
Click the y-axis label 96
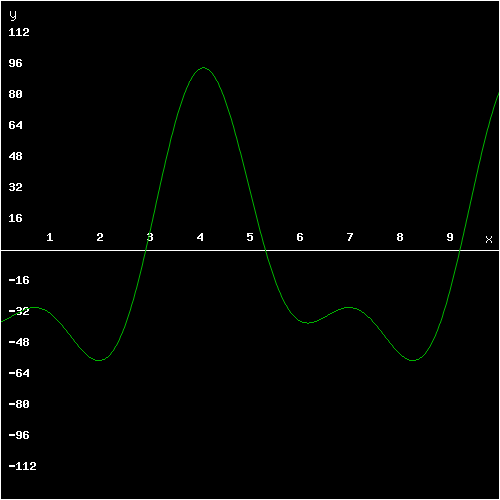click(16, 63)
